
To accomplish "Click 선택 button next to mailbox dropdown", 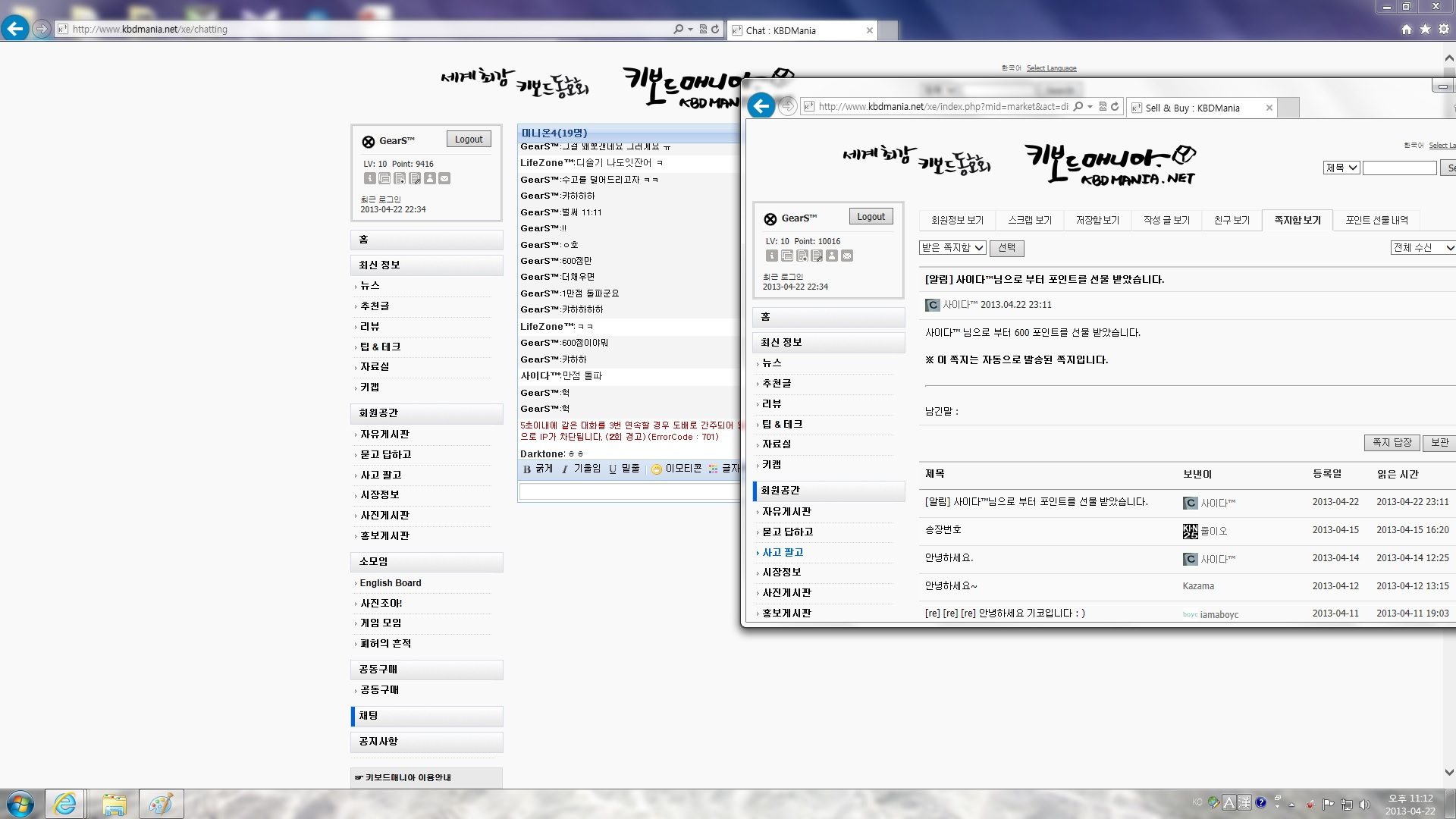I will coord(1006,248).
